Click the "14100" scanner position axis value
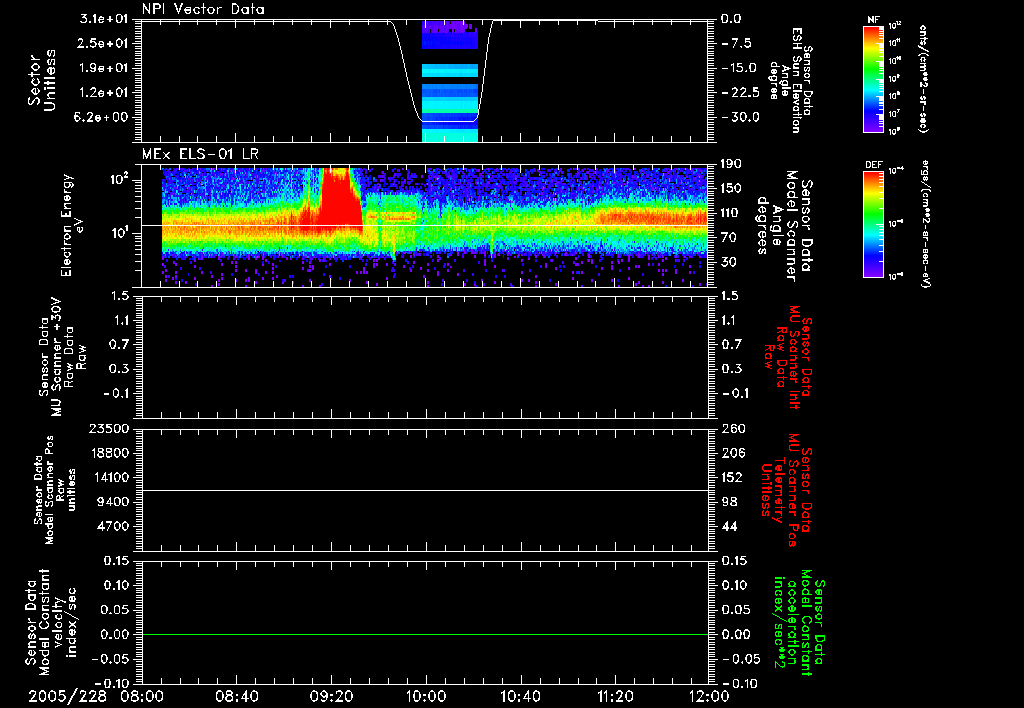Viewport: 1024px width, 708px height. tap(108, 477)
